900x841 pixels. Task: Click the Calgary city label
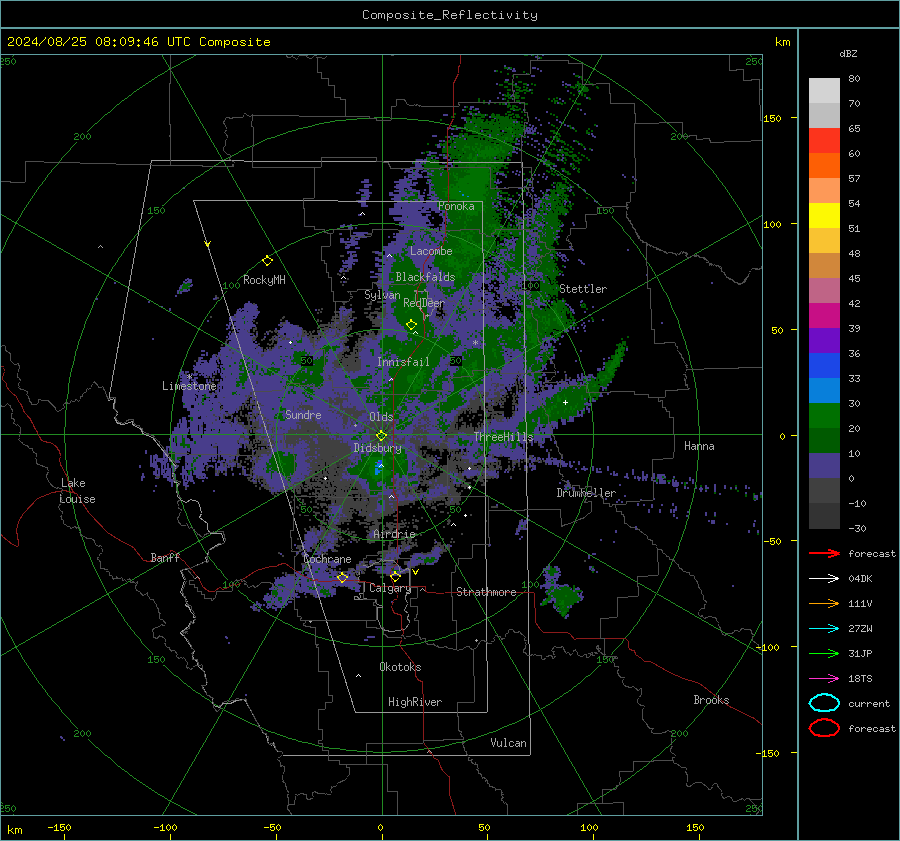pos(390,588)
